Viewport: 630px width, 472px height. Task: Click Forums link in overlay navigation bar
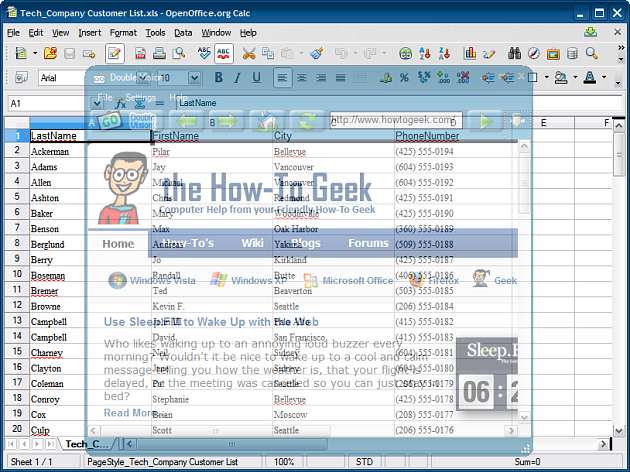[368, 243]
